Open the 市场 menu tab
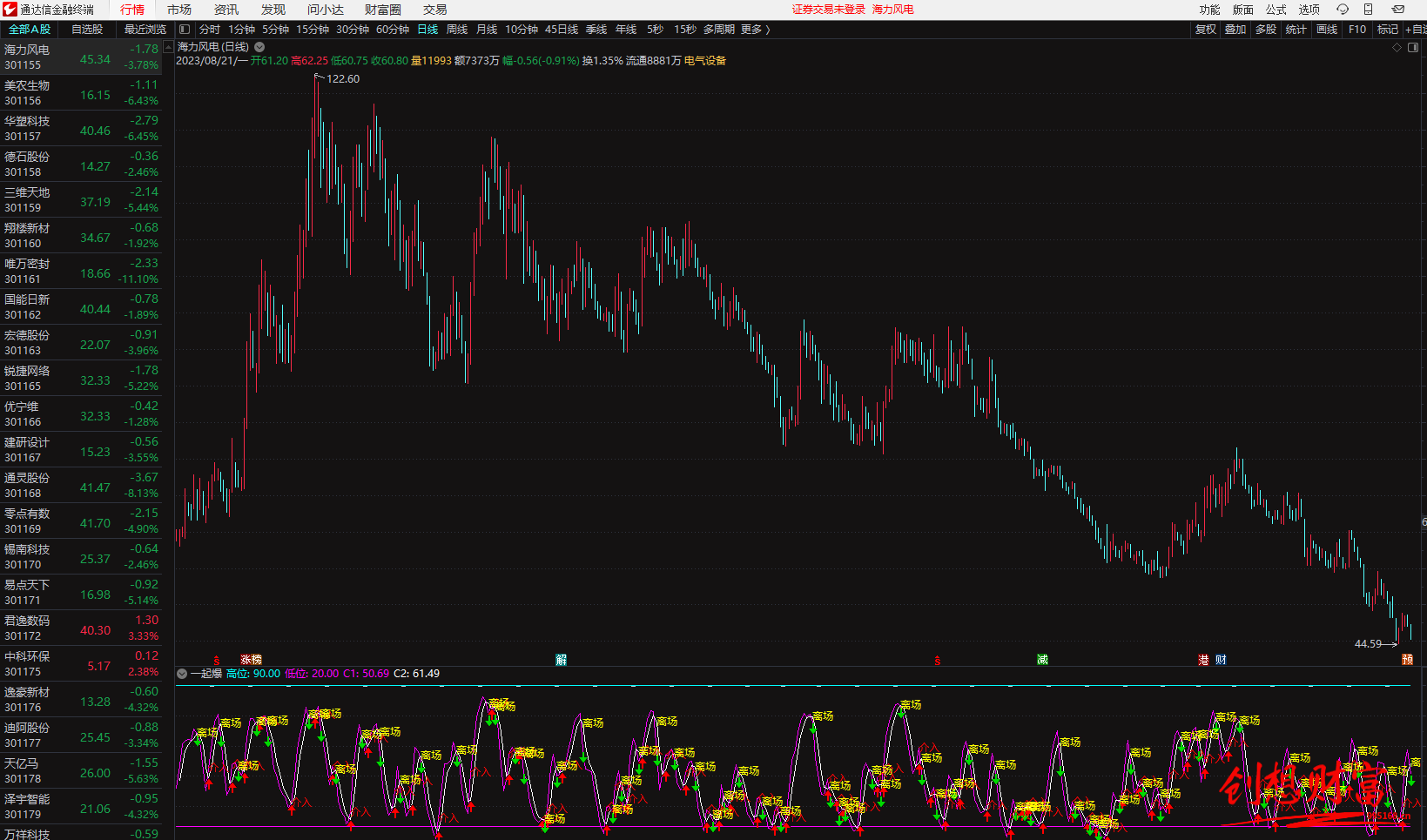The width and height of the screenshot is (1427, 840). (179, 10)
